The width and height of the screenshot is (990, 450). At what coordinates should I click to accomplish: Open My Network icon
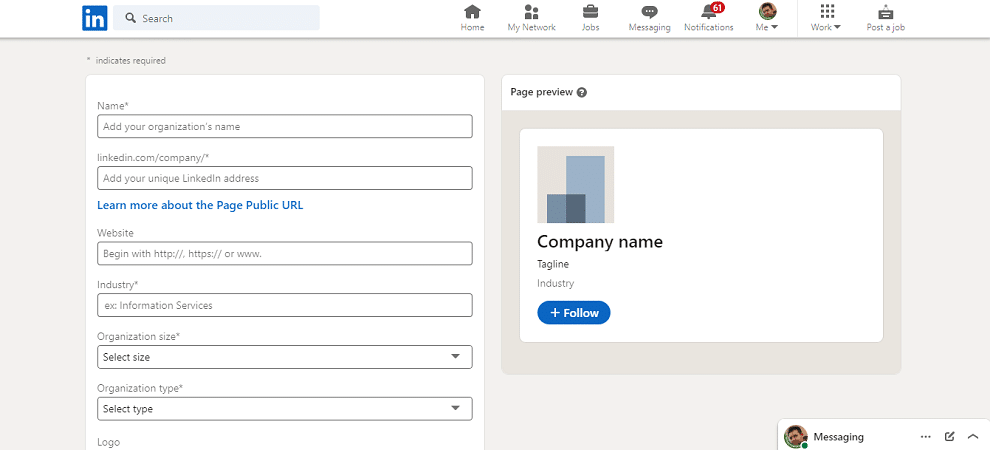(532, 11)
